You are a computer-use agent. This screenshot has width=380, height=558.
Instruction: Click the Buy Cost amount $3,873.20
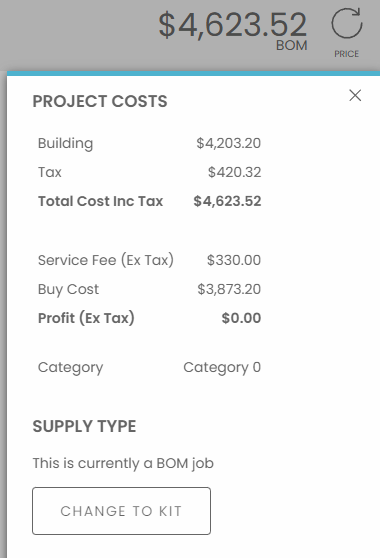(x=229, y=289)
